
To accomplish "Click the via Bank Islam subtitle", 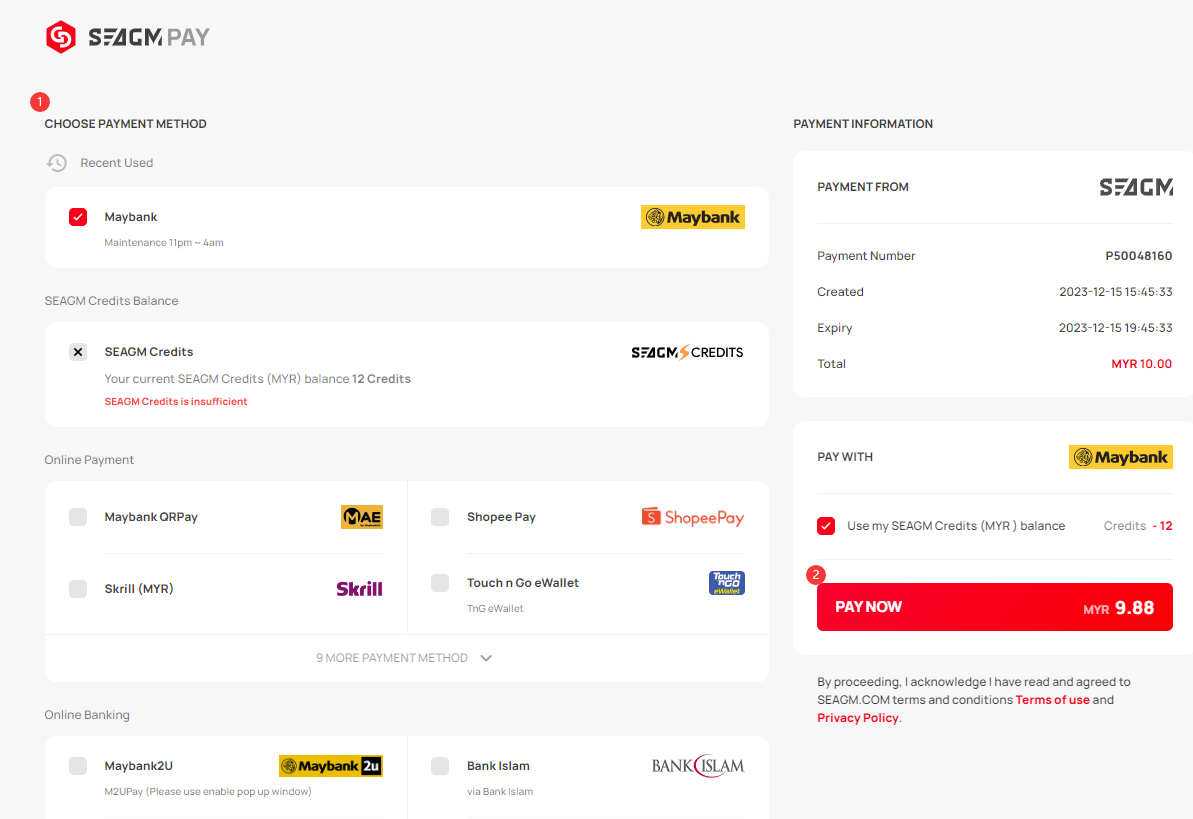I will pyautogui.click(x=500, y=792).
